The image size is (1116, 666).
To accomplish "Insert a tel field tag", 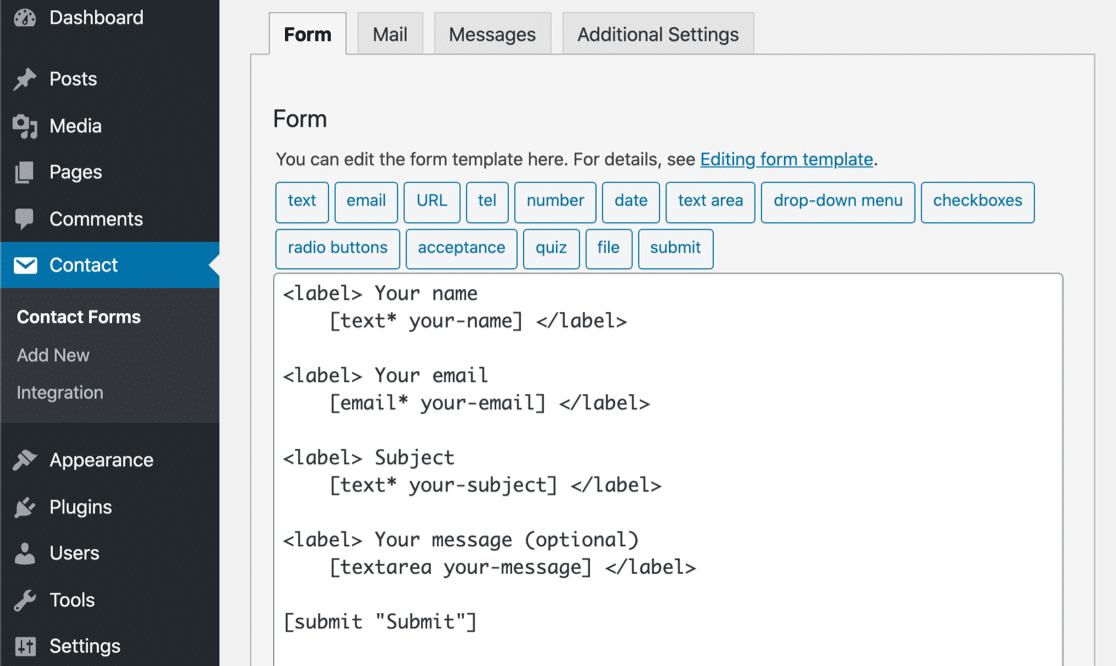I will pos(487,202).
